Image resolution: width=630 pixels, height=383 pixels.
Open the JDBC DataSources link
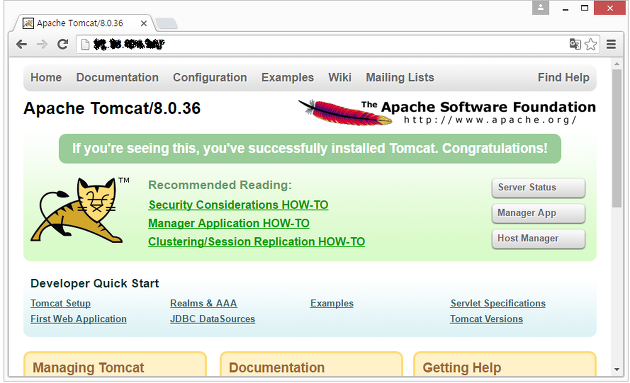point(213,319)
